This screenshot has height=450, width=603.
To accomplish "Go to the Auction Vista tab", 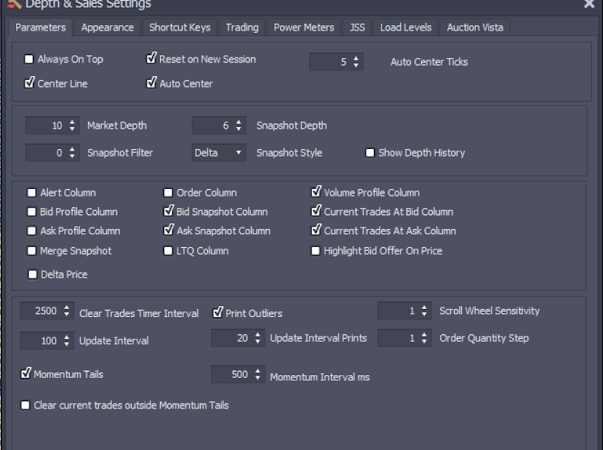I will (476, 27).
